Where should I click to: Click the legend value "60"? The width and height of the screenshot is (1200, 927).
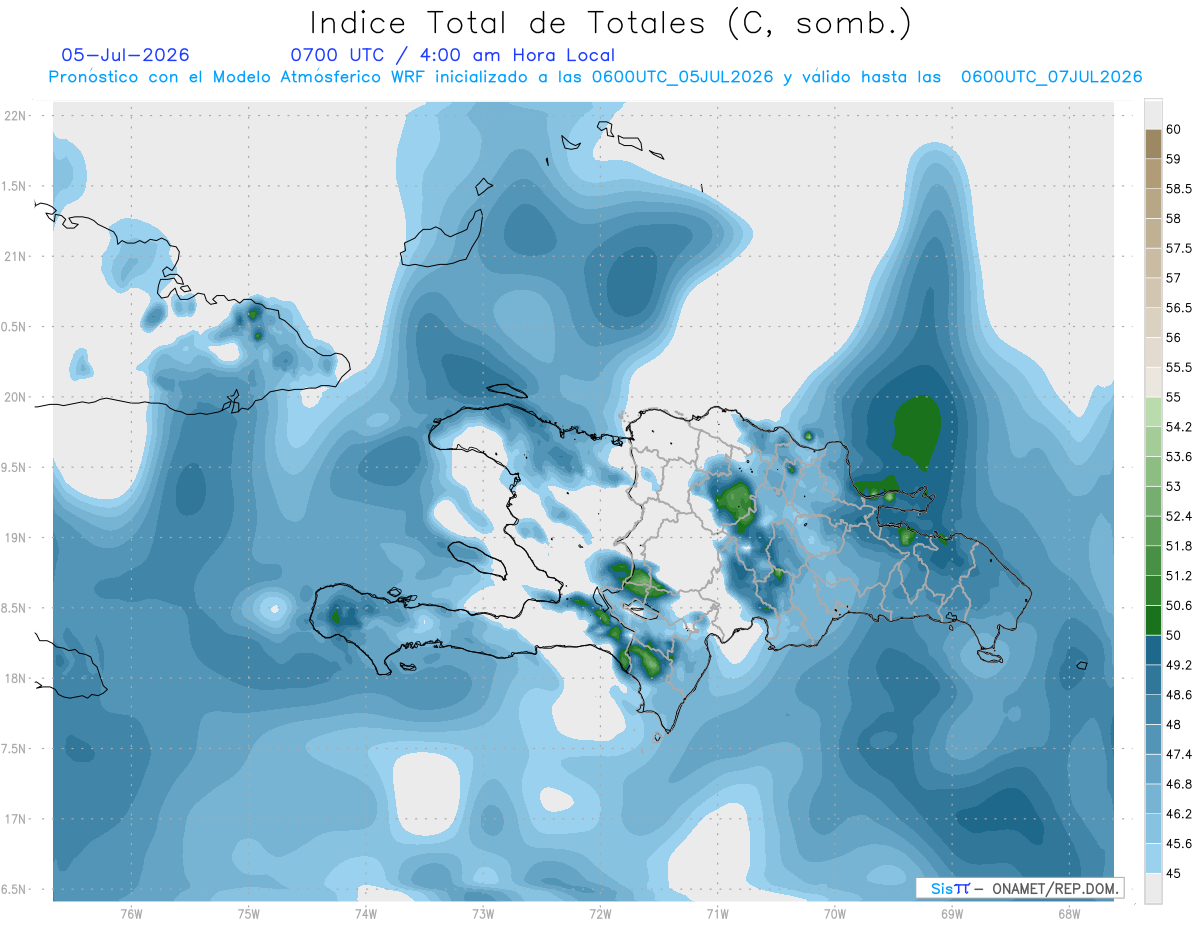1174,129
